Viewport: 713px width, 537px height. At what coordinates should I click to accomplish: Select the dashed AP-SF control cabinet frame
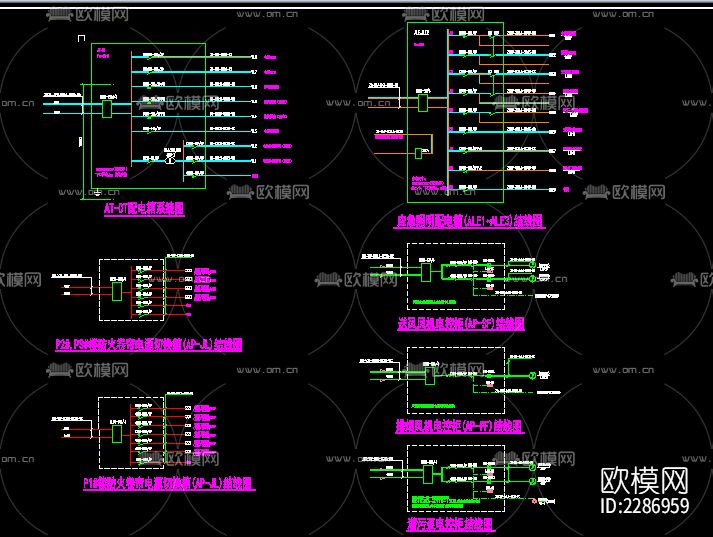click(456, 276)
